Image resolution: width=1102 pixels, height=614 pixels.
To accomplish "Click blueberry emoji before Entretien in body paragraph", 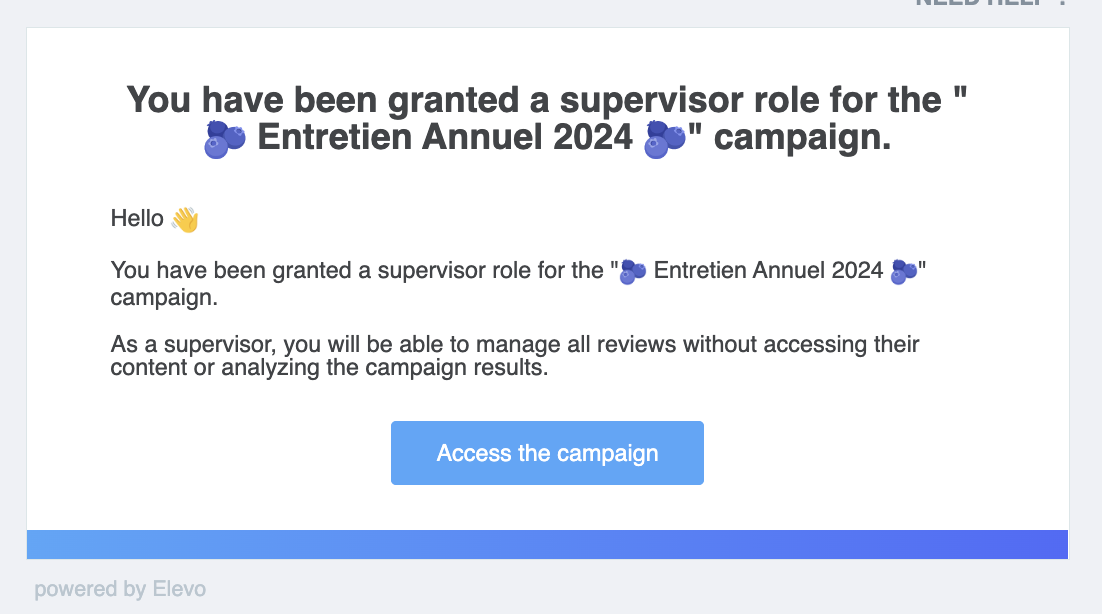I will pyautogui.click(x=633, y=271).
